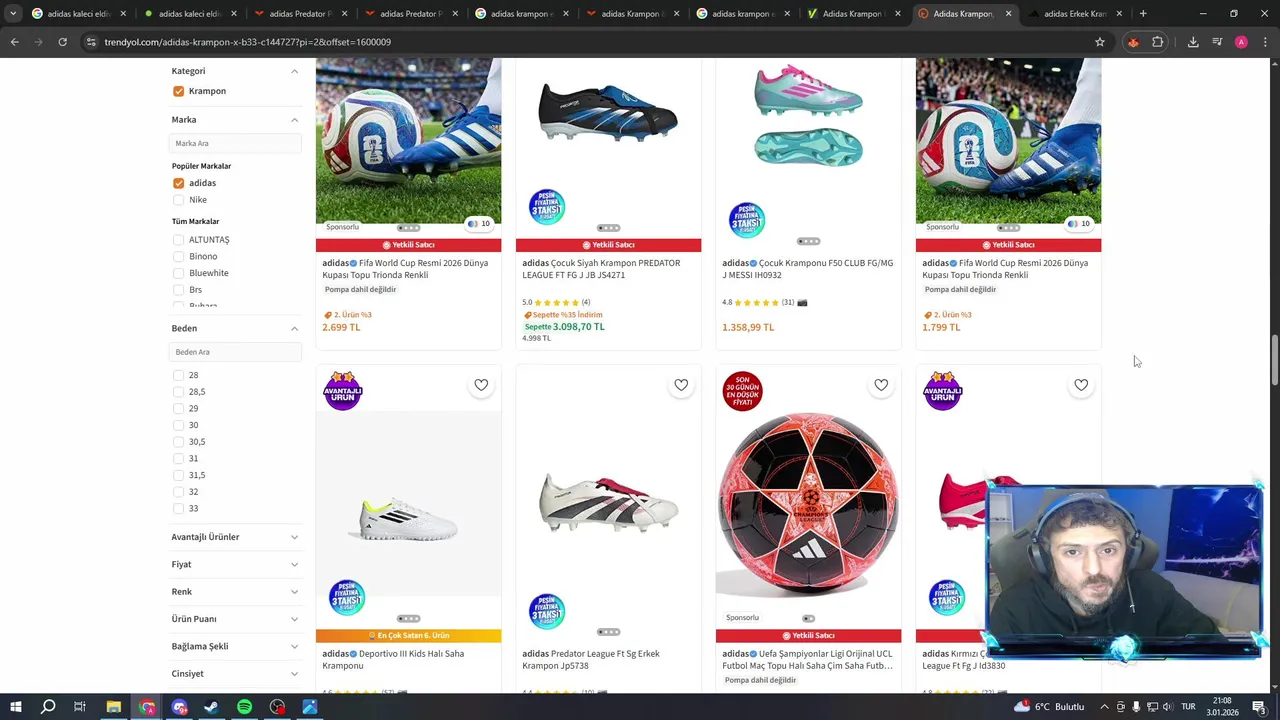The height and width of the screenshot is (720, 1280).
Task: Click the page vertical scrollbar thumb
Action: 1275,361
